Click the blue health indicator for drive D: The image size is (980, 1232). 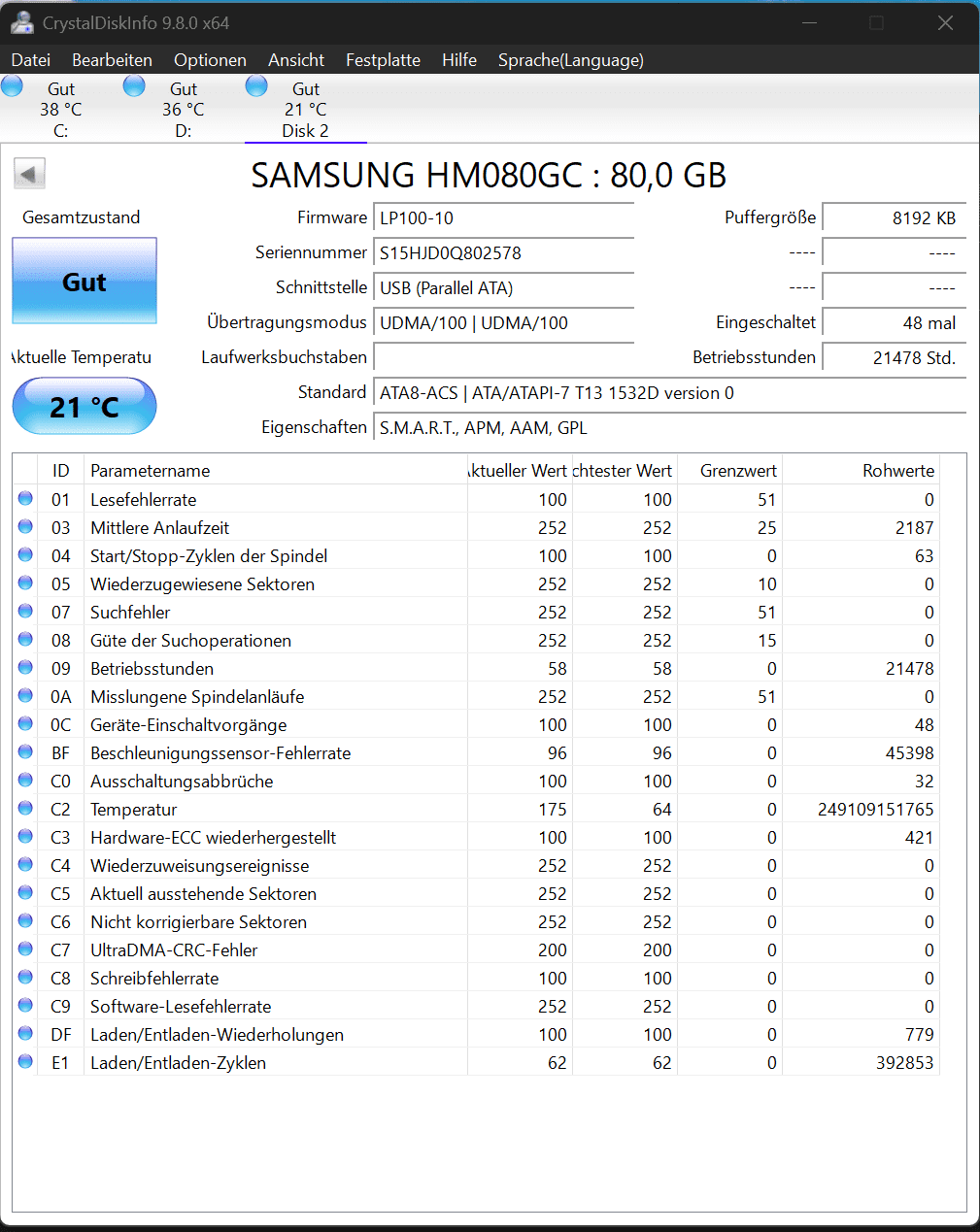(x=134, y=85)
